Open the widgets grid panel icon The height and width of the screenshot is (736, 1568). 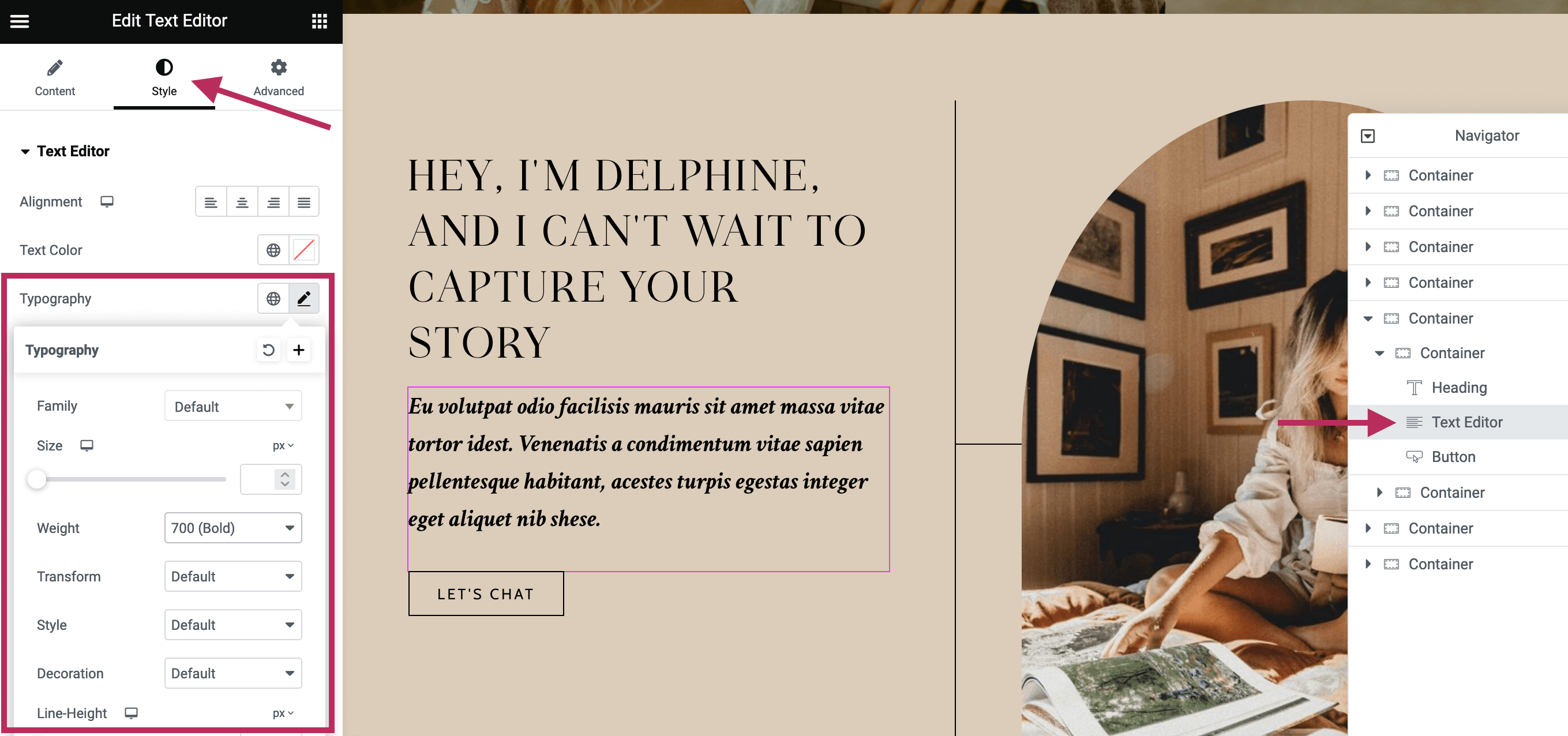319,21
